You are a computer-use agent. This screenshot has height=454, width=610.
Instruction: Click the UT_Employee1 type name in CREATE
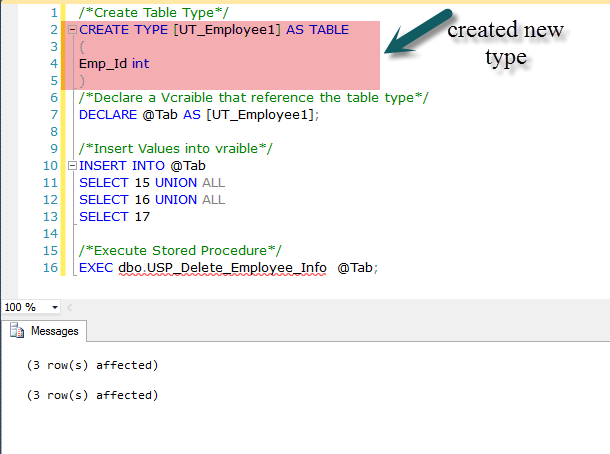[x=227, y=30]
